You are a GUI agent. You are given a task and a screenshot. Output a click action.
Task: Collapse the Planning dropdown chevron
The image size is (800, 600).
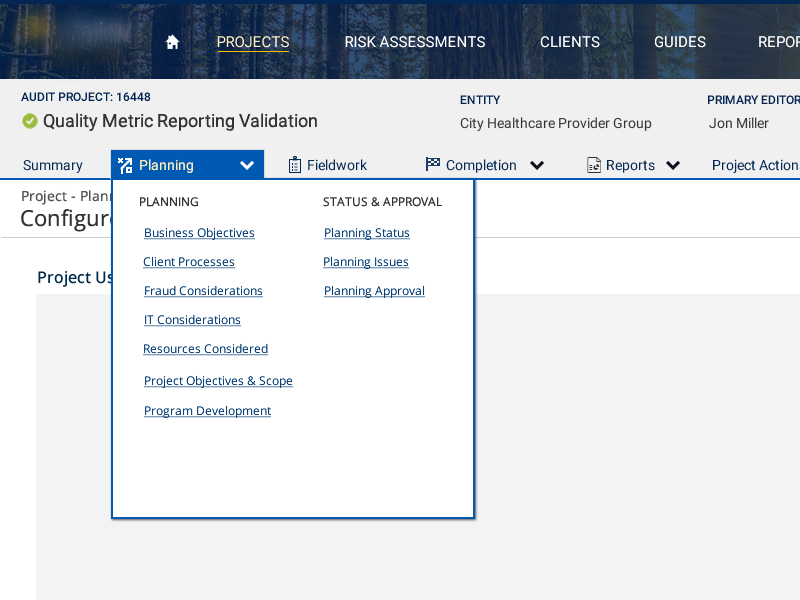pos(247,165)
